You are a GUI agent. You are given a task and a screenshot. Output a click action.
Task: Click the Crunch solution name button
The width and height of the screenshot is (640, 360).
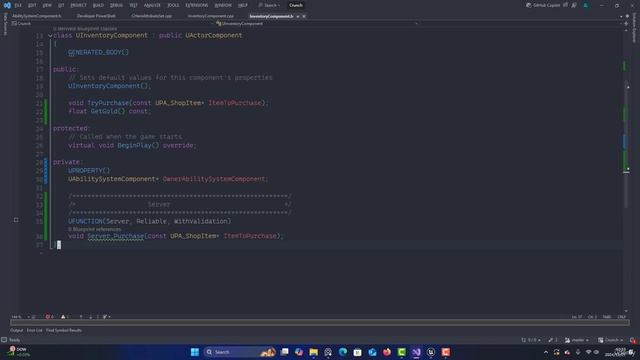(296, 5)
